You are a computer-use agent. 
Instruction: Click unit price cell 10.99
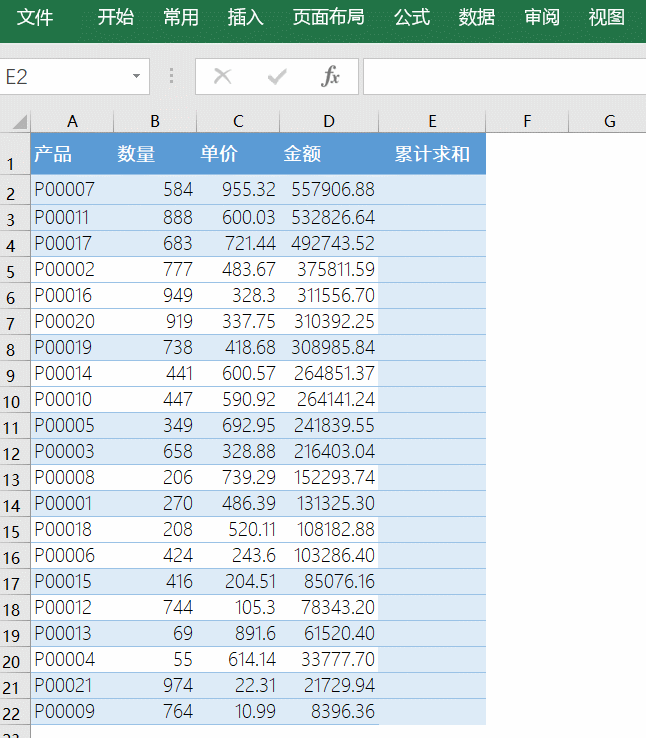click(x=238, y=712)
